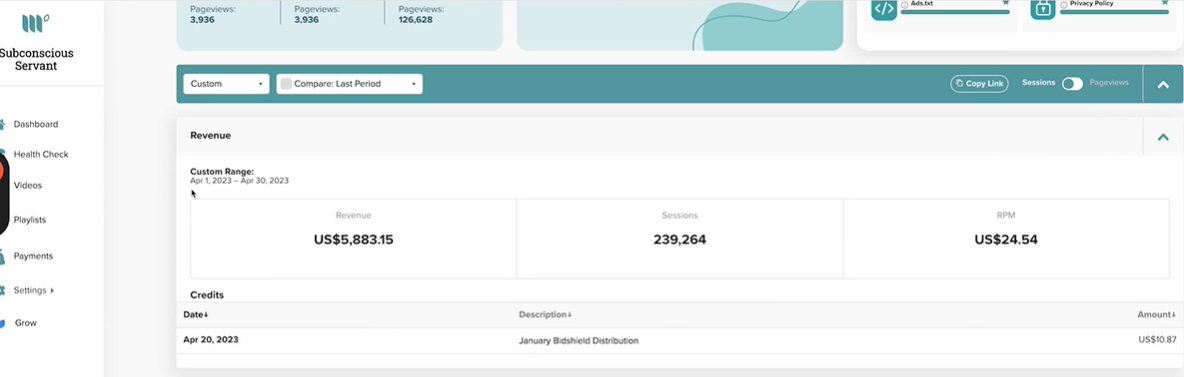Click the US$10.87 amount cell
The height and width of the screenshot is (377, 1184).
pyautogui.click(x=1157, y=340)
